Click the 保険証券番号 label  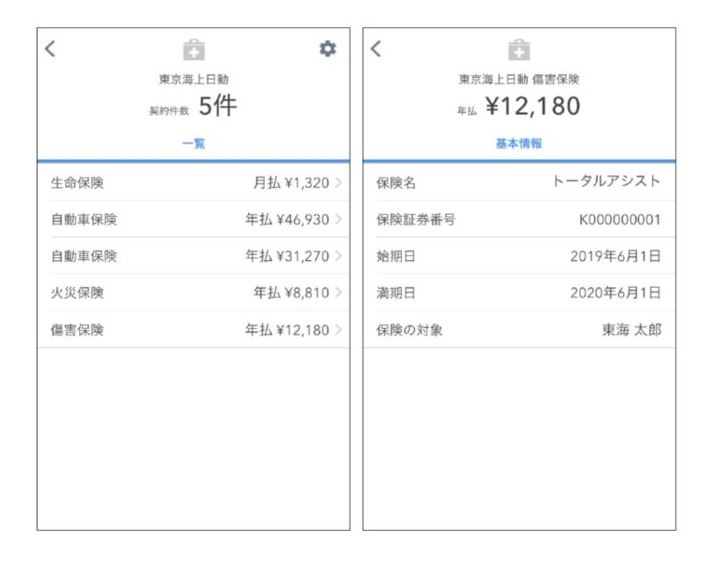416,220
